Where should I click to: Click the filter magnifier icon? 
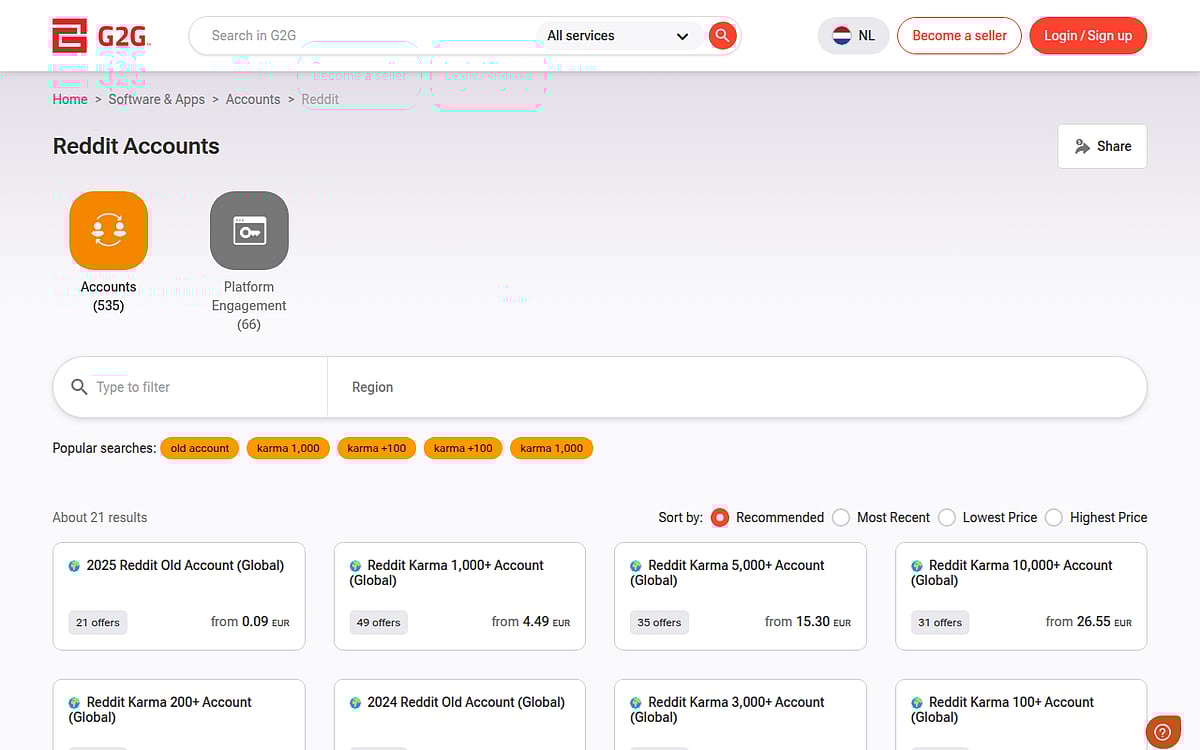[80, 387]
